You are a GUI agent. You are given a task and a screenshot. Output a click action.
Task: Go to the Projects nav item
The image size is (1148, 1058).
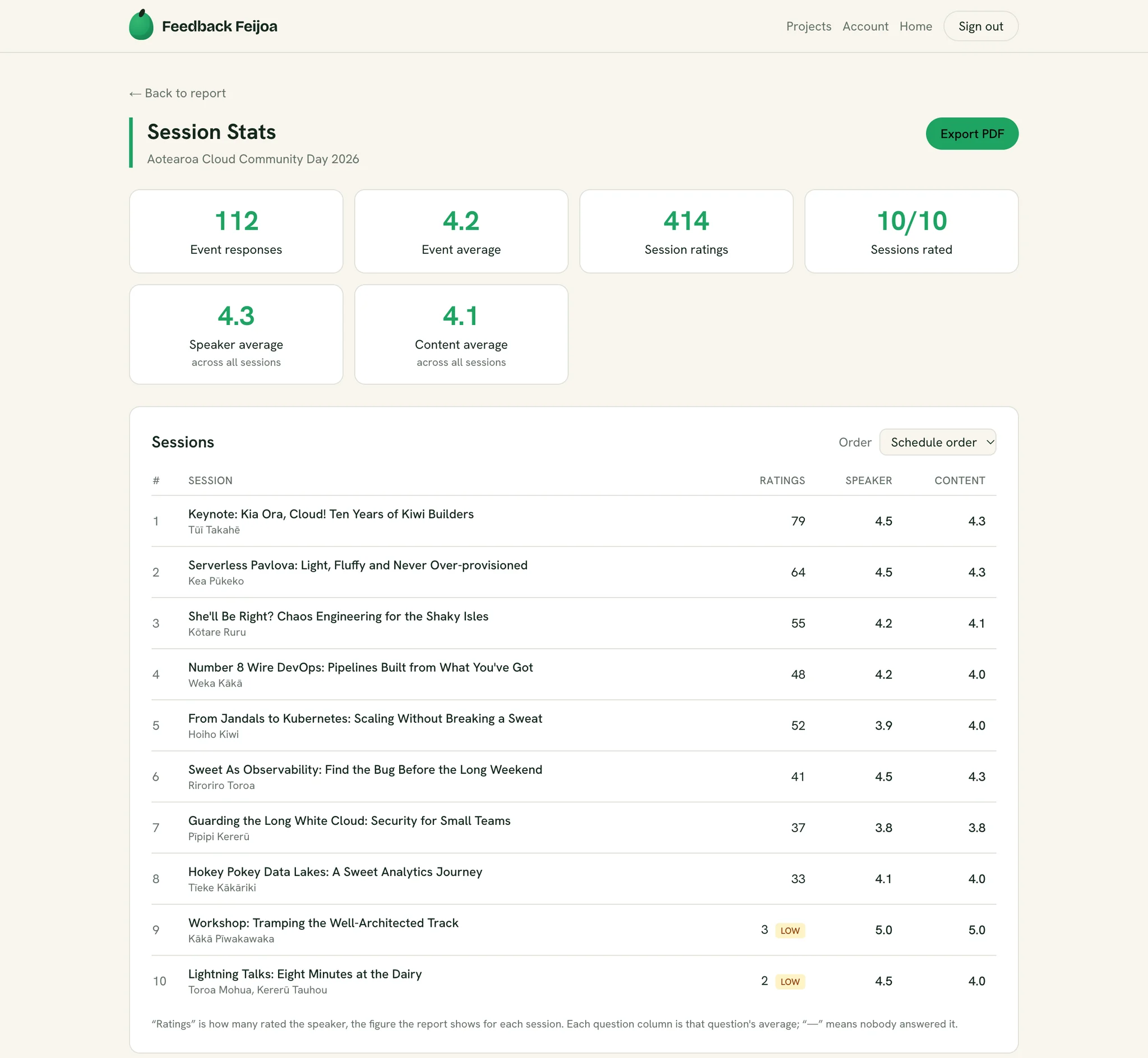point(808,26)
